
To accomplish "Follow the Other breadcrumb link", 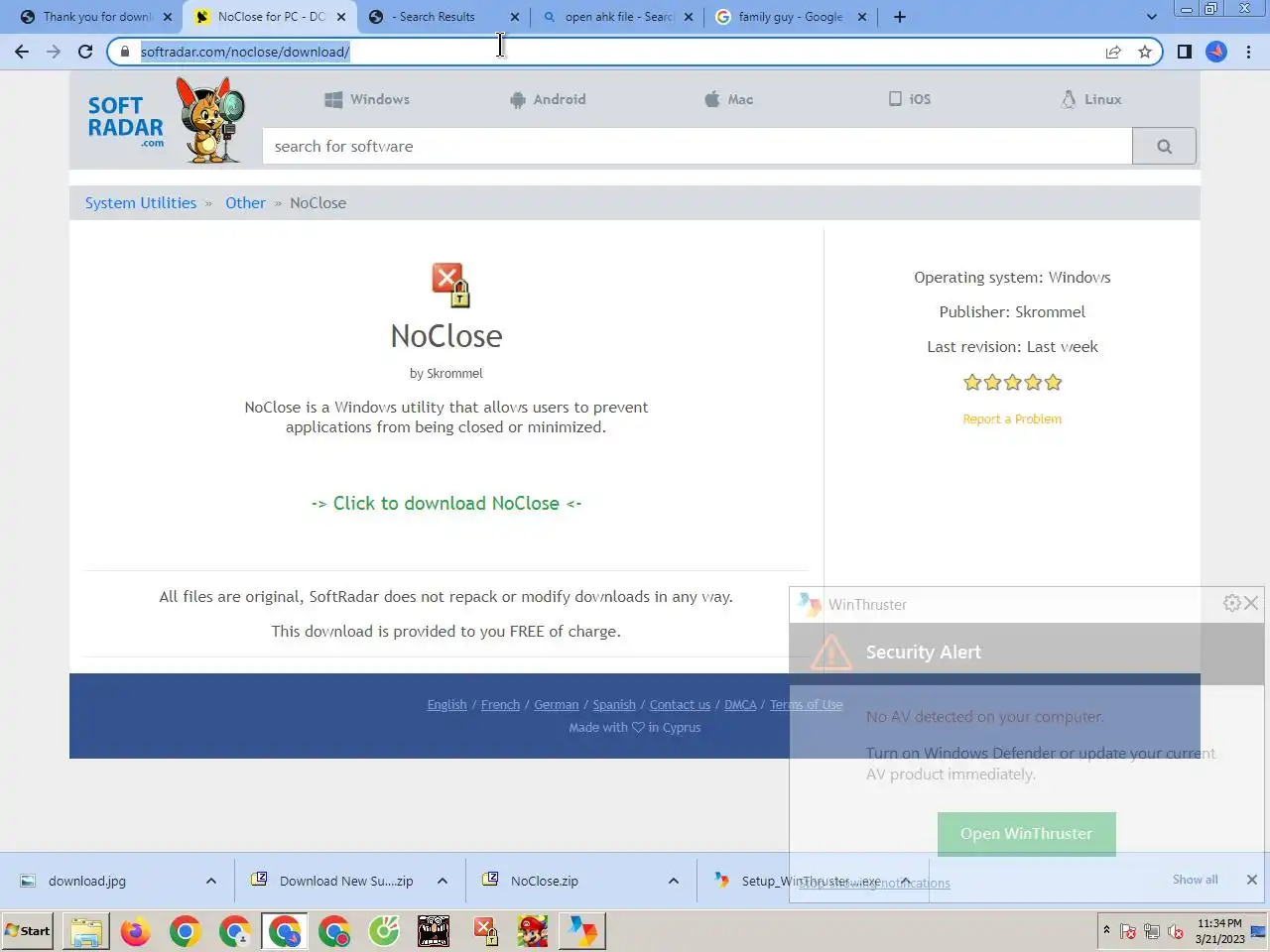I will point(245,202).
